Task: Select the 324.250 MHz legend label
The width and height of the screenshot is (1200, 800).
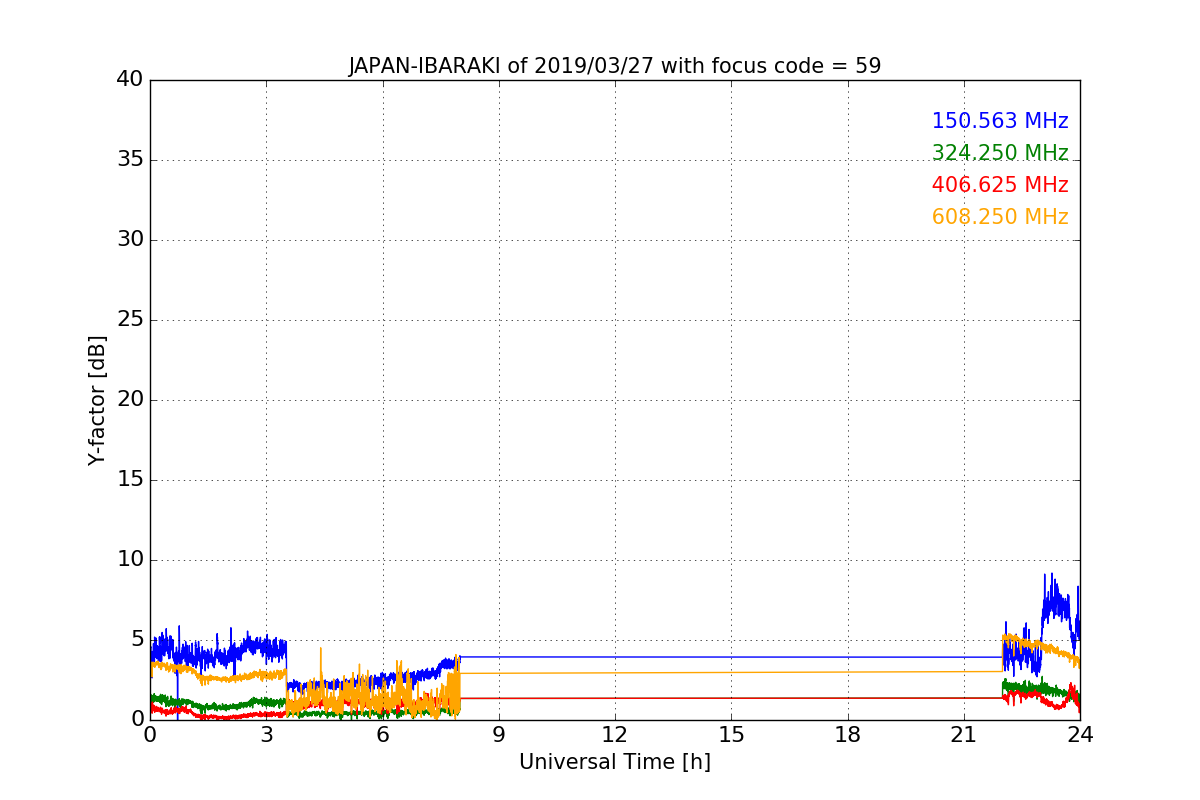Action: [x=1000, y=153]
